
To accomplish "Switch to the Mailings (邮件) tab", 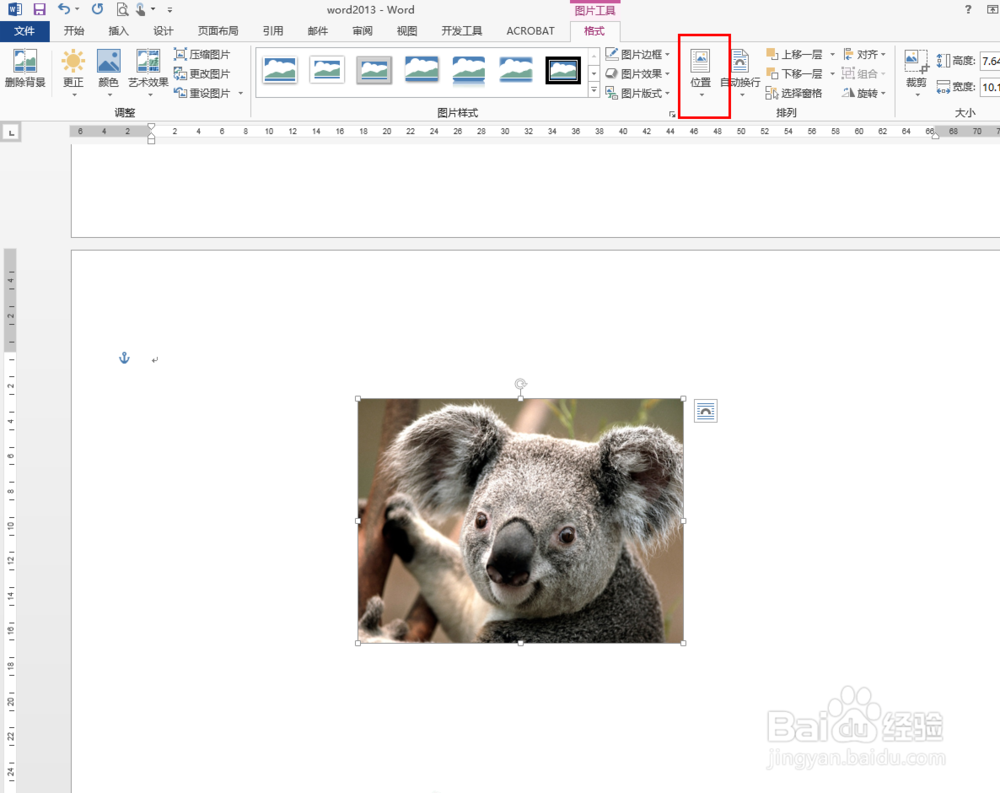I will point(318,31).
